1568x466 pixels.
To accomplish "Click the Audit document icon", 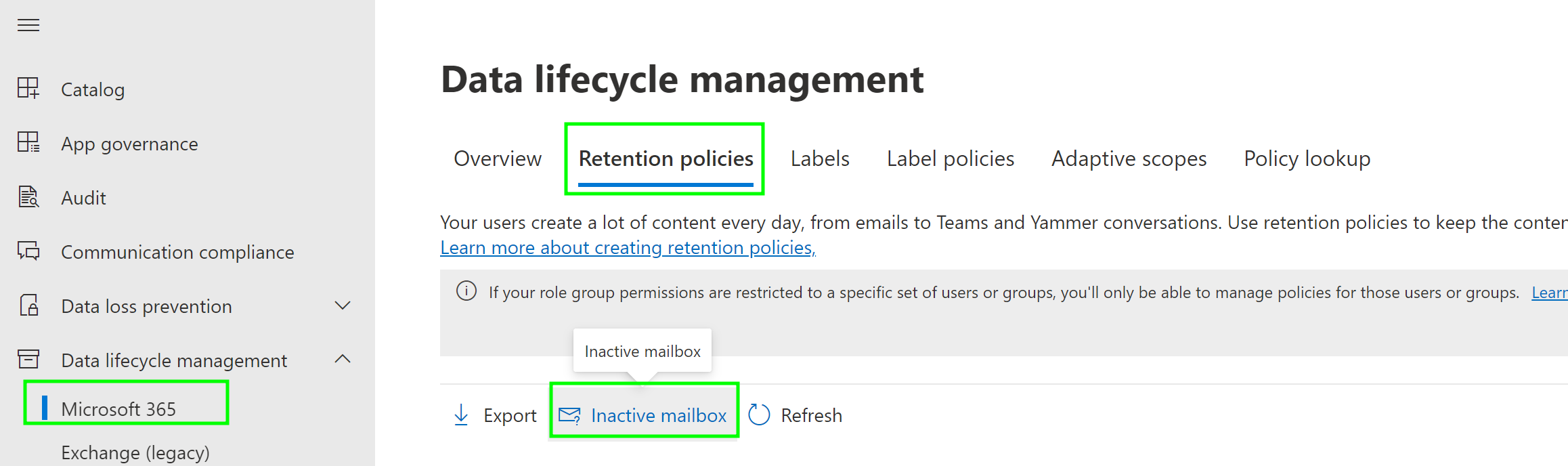I will 28,197.
